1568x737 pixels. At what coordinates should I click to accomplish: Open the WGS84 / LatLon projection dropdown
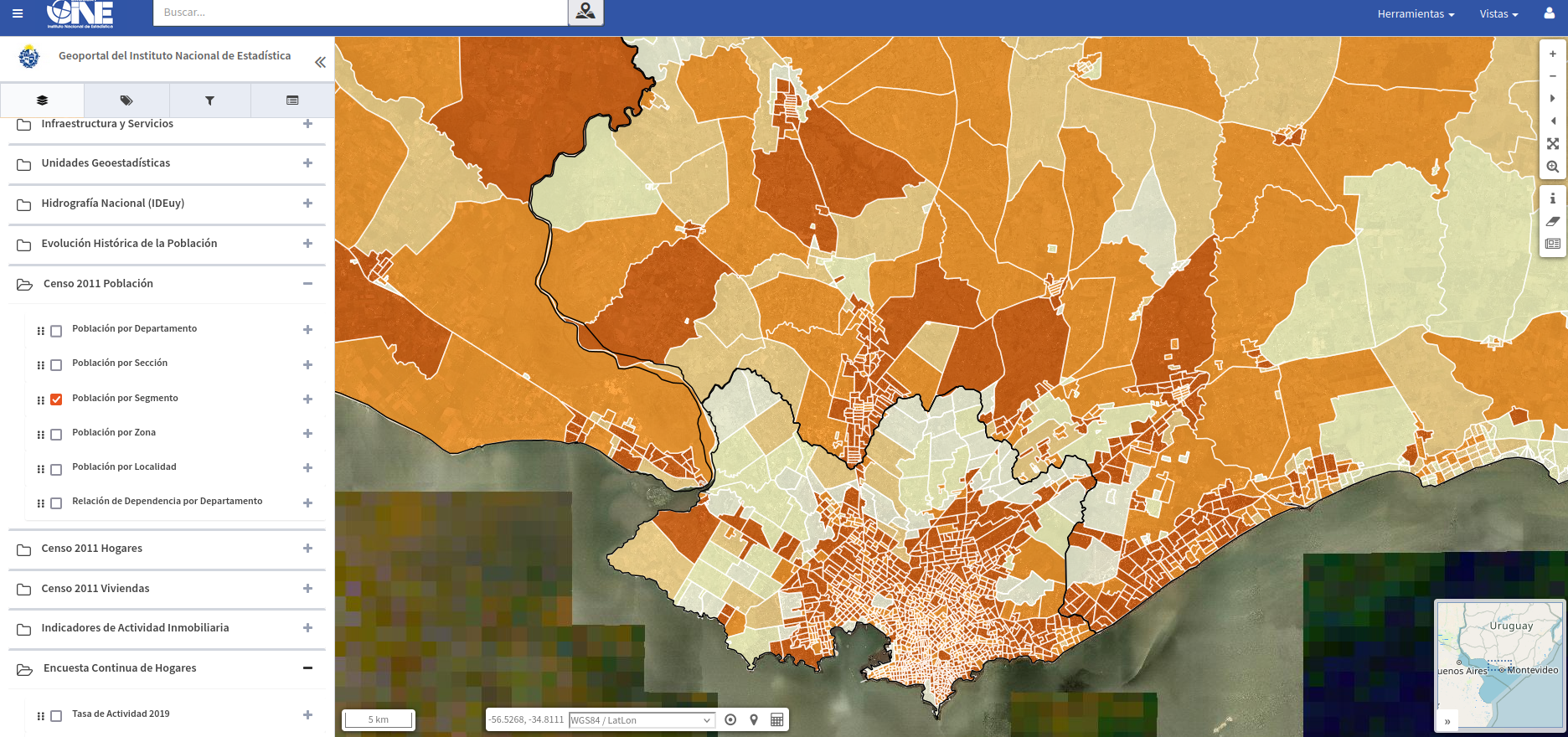(641, 720)
